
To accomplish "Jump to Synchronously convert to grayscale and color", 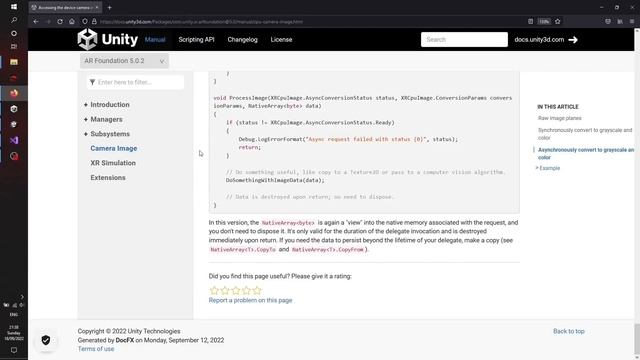I will [585, 134].
